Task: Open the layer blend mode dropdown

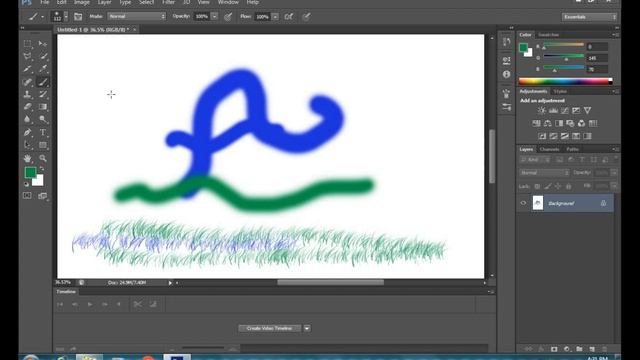Action: 544,173
